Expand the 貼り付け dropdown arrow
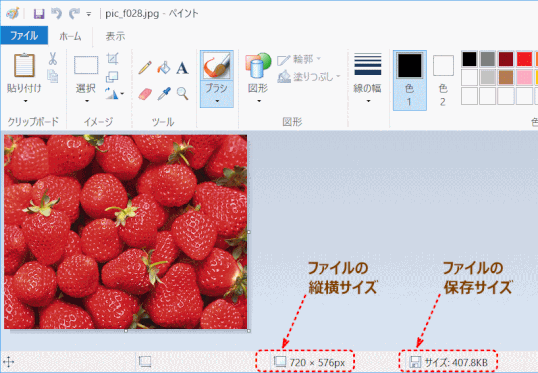The image size is (538, 373). [25, 101]
